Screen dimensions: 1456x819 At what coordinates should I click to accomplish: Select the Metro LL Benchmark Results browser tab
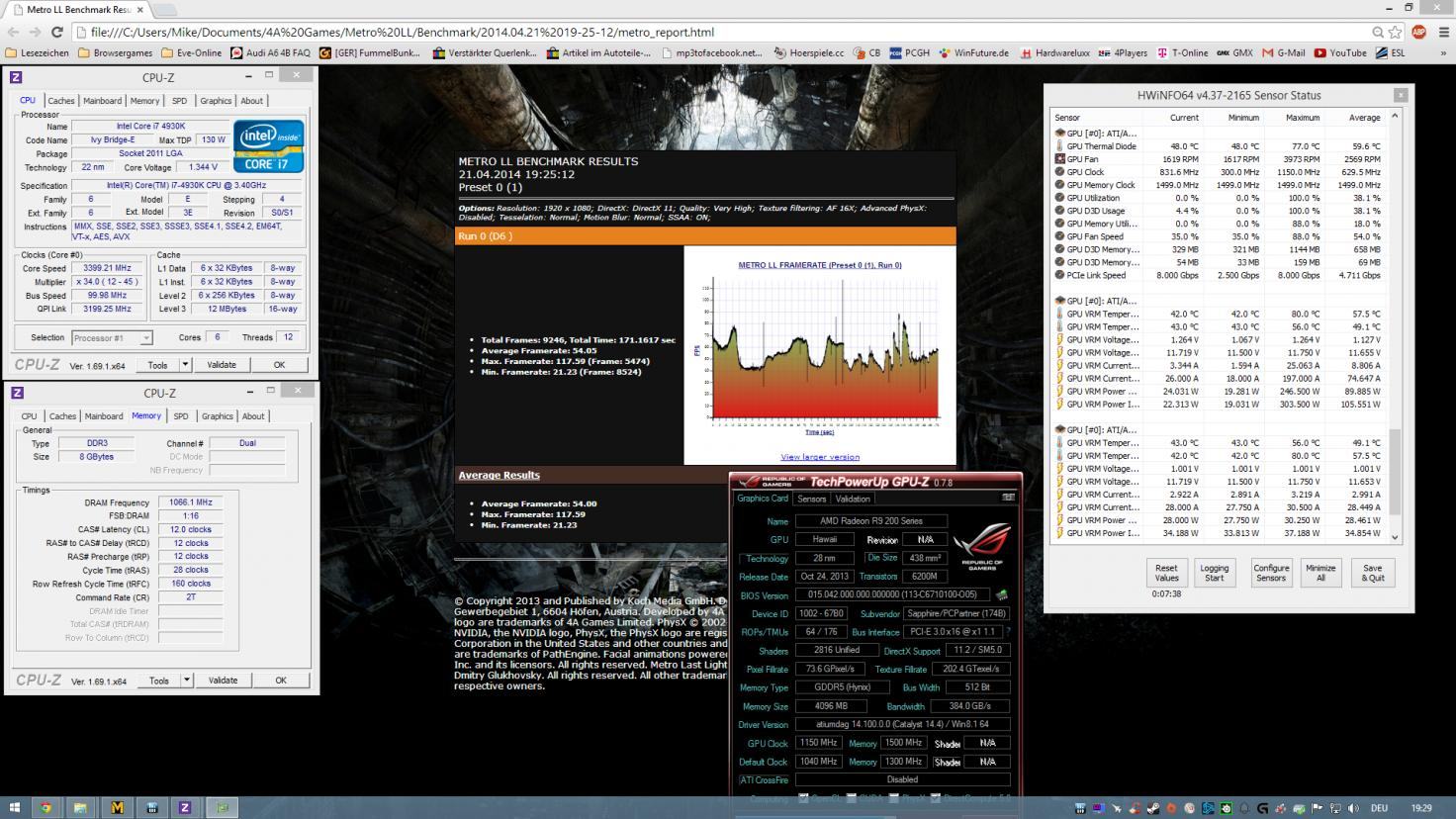tap(75, 9)
